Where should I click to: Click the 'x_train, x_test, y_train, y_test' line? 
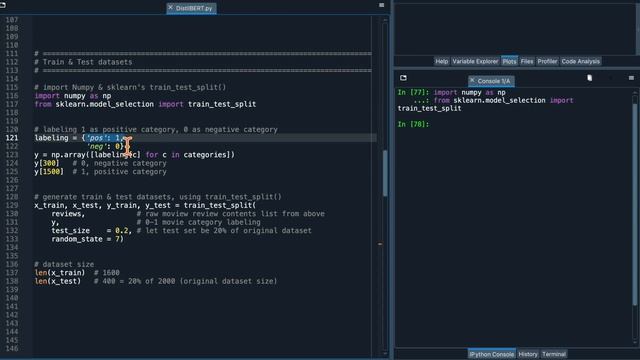tap(145, 205)
